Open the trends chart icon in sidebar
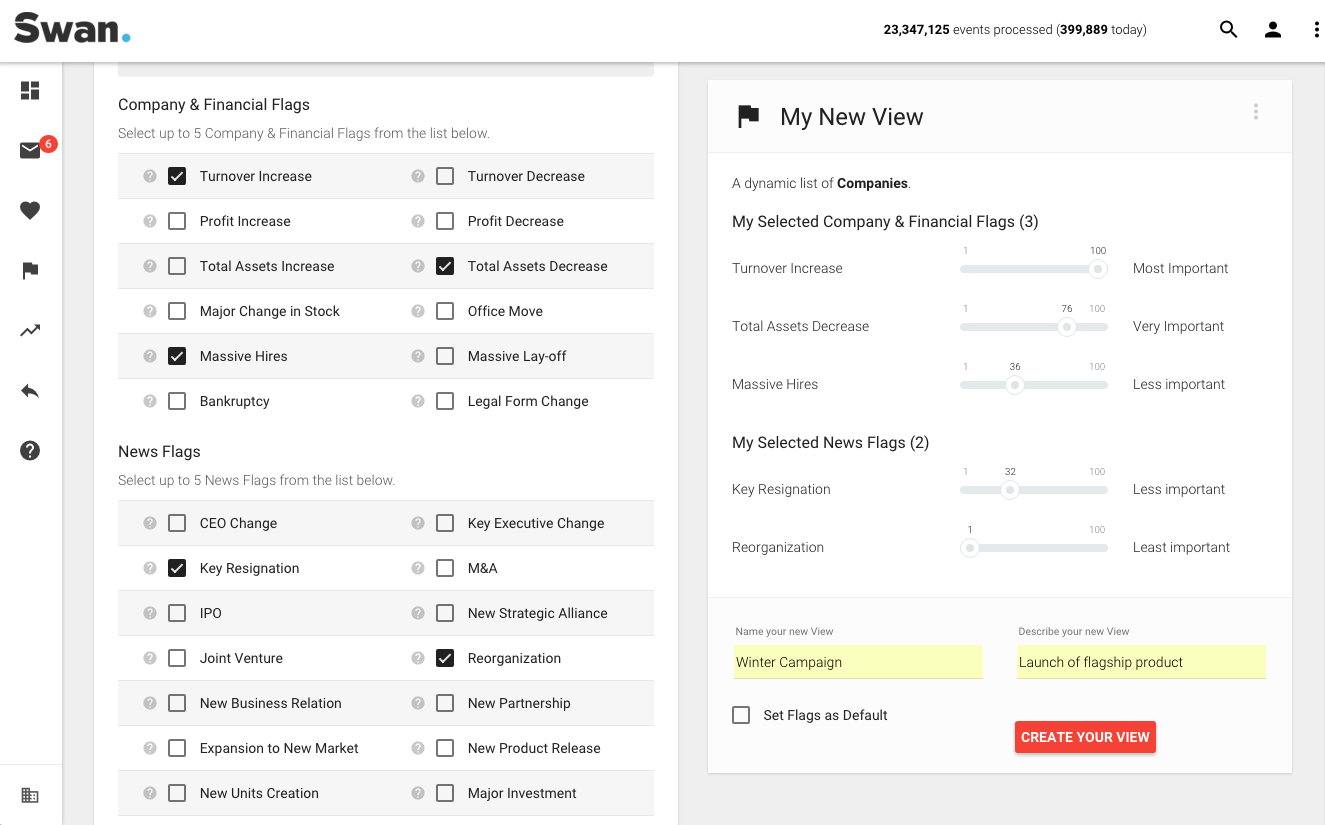 click(30, 330)
